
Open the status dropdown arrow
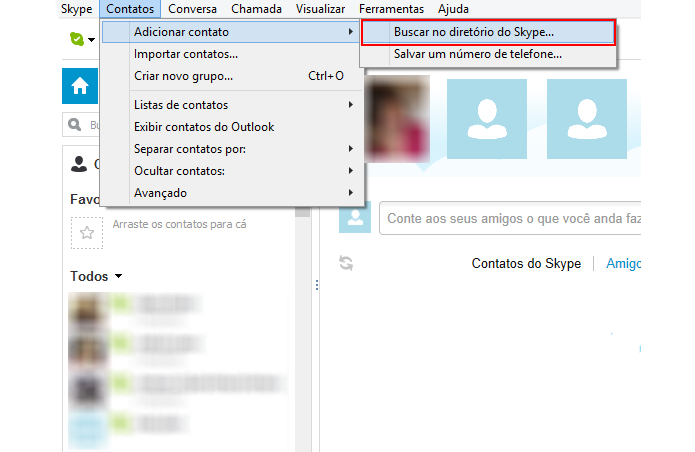coord(91,40)
